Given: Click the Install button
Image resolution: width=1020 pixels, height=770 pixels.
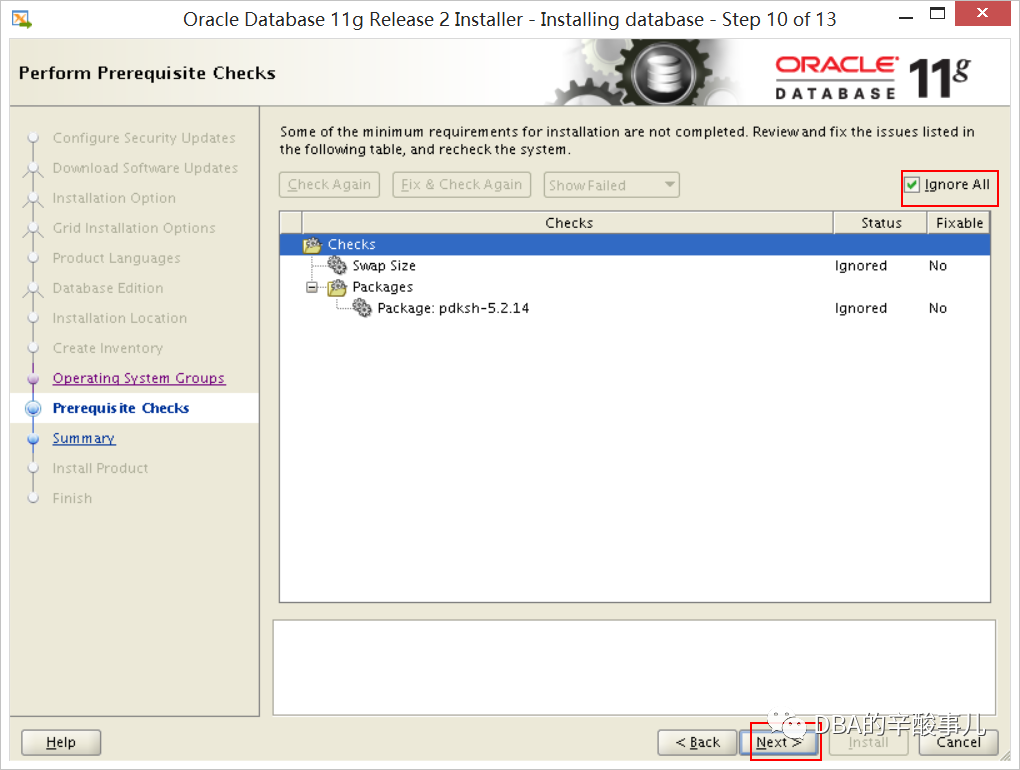Looking at the screenshot, I should 868,743.
